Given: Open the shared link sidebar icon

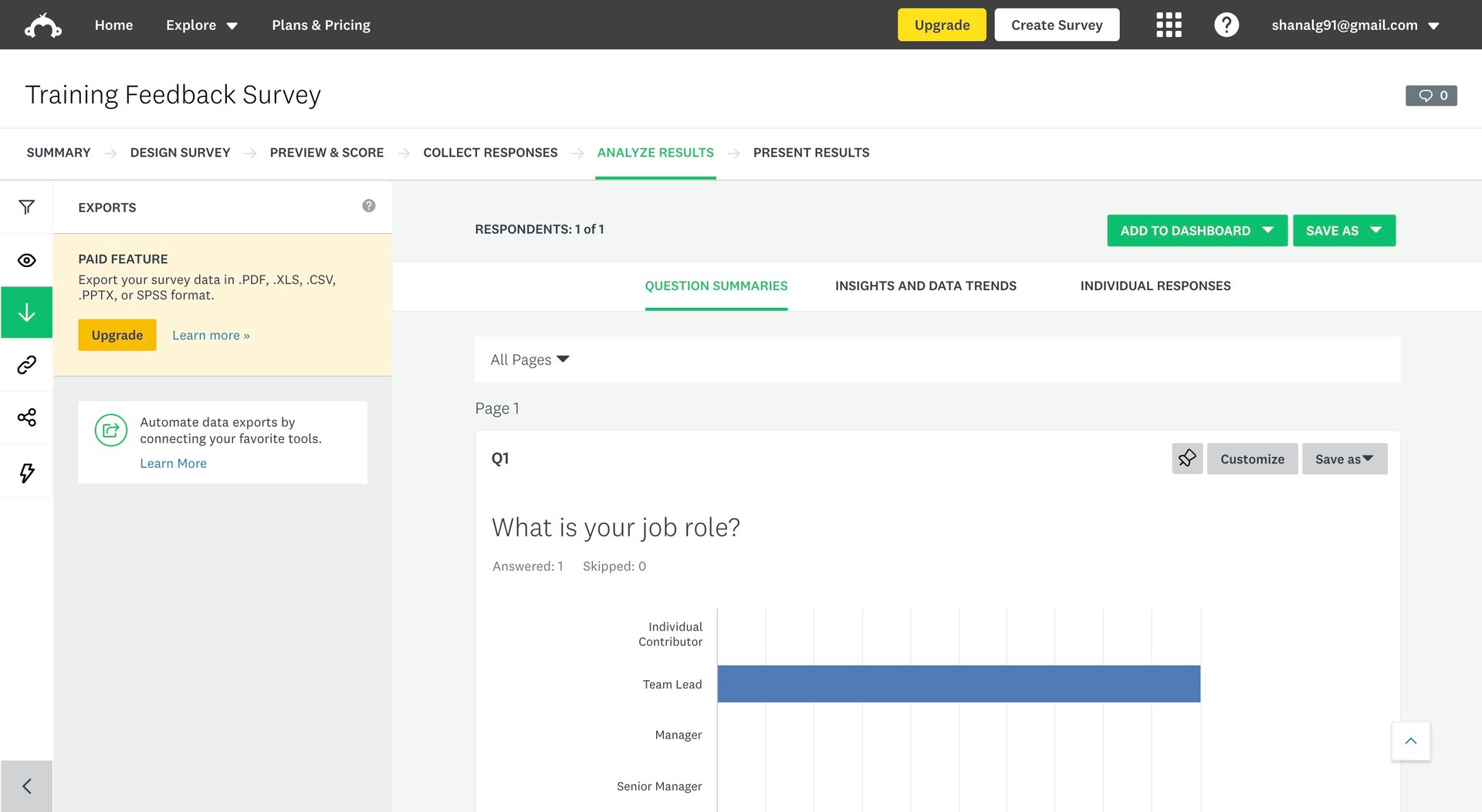Looking at the screenshot, I should (x=27, y=364).
